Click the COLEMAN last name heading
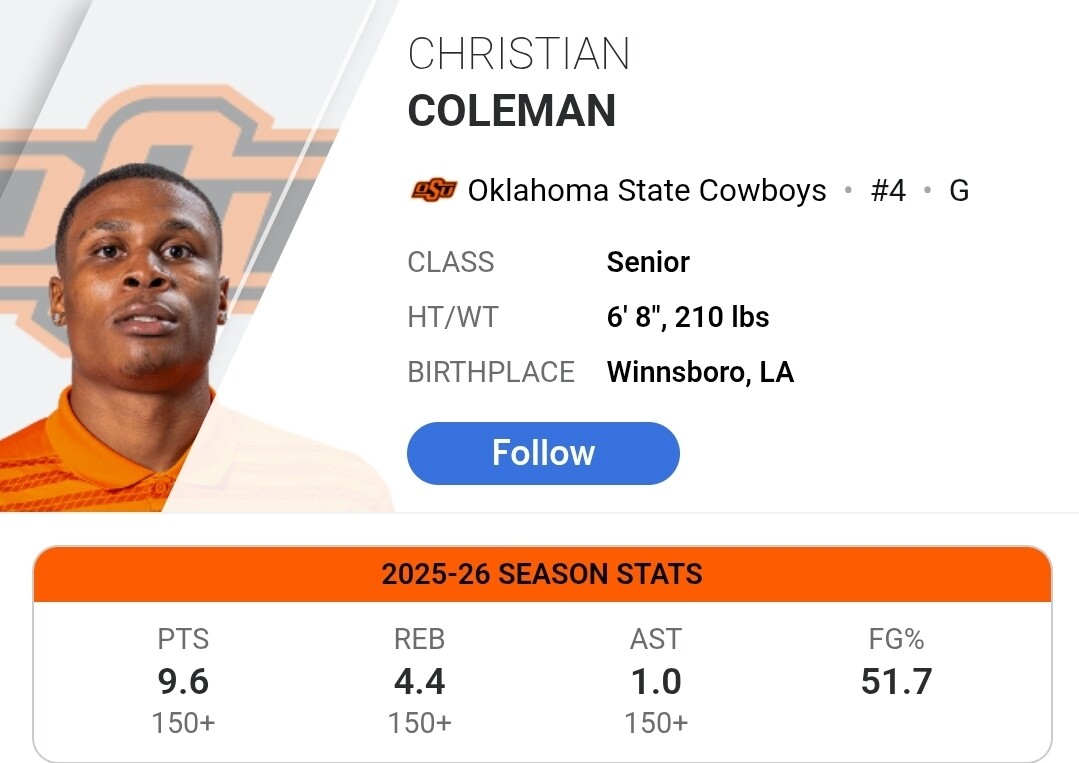Screen dimensions: 1079x763 click(511, 110)
